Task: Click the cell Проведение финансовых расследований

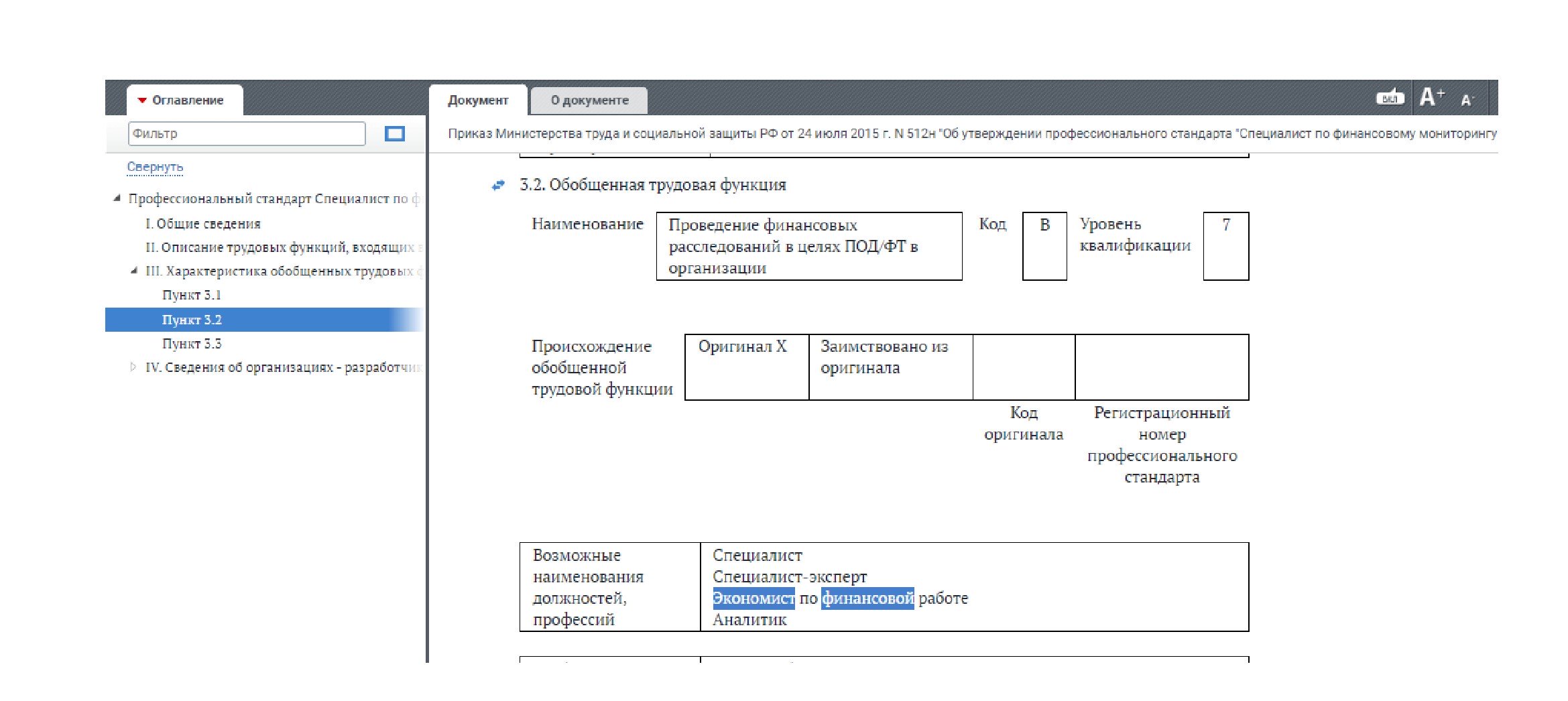Action: tap(809, 247)
